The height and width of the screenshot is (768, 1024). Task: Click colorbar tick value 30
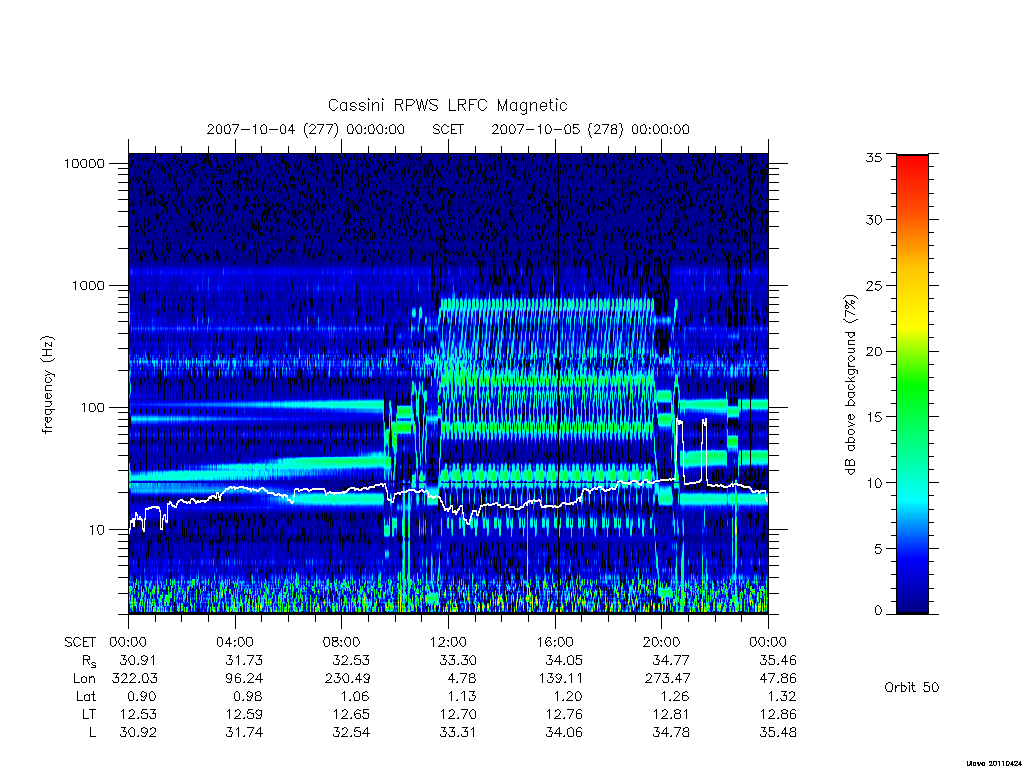[x=873, y=219]
